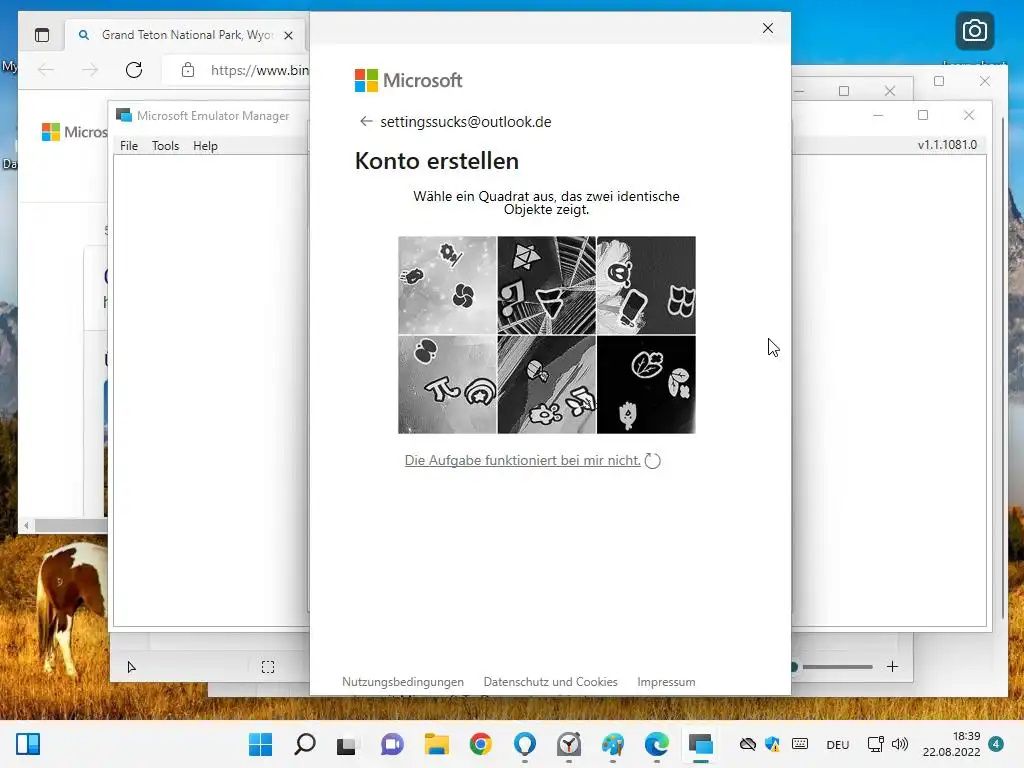Open Tools menu in Emulator Manager

[x=165, y=146]
